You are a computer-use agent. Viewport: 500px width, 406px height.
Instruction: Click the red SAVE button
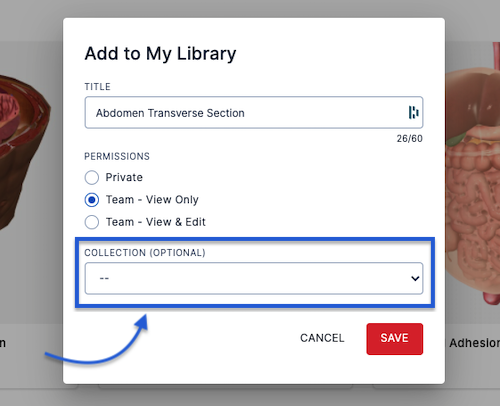pyautogui.click(x=395, y=339)
